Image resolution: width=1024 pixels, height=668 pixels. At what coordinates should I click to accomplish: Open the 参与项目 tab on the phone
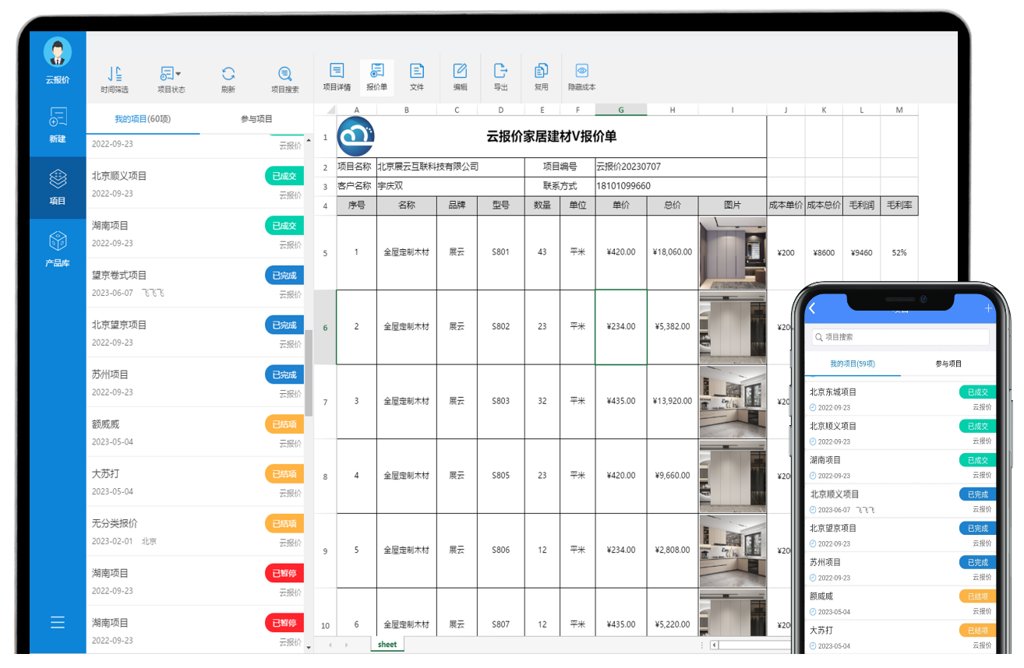pyautogui.click(x=948, y=364)
